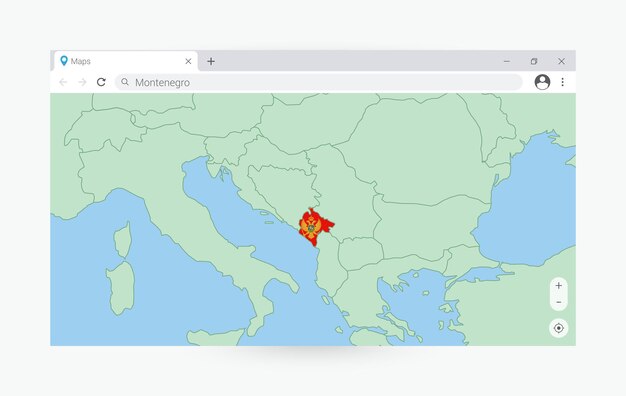This screenshot has width=626, height=396.
Task: Click the search magnifier icon
Action: click(125, 82)
